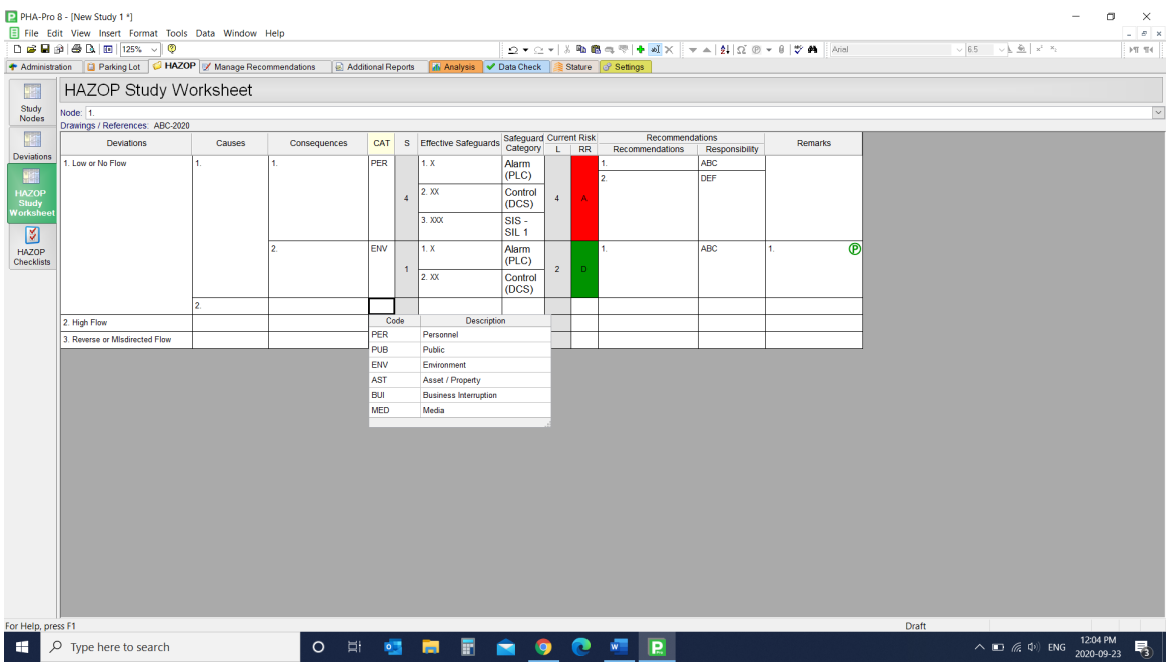Image resolution: width=1170 pixels, height=672 pixels.
Task: Open Google Chrome from the taskbar
Action: pos(543,647)
